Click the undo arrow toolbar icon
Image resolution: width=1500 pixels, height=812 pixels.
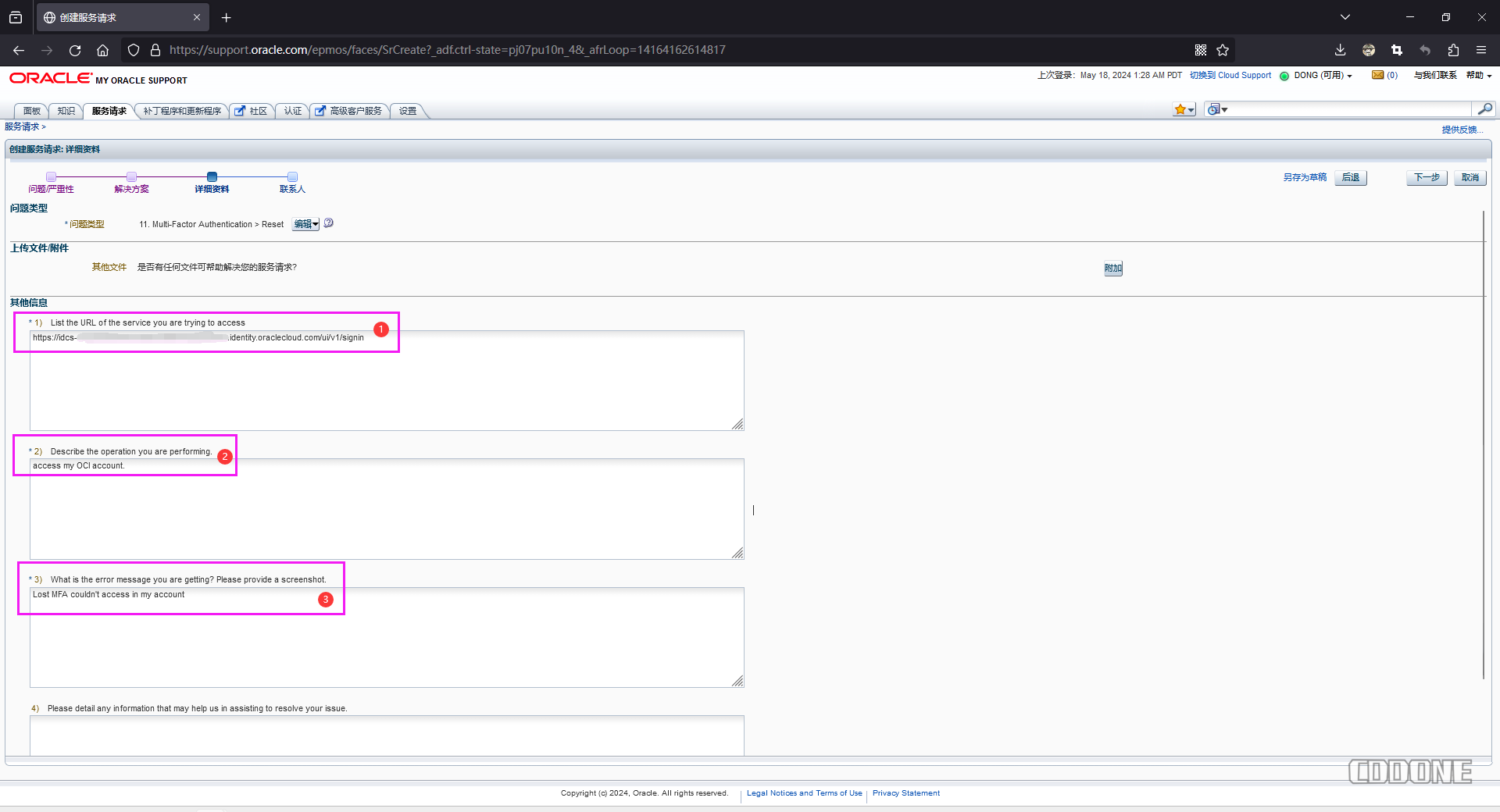(1425, 50)
